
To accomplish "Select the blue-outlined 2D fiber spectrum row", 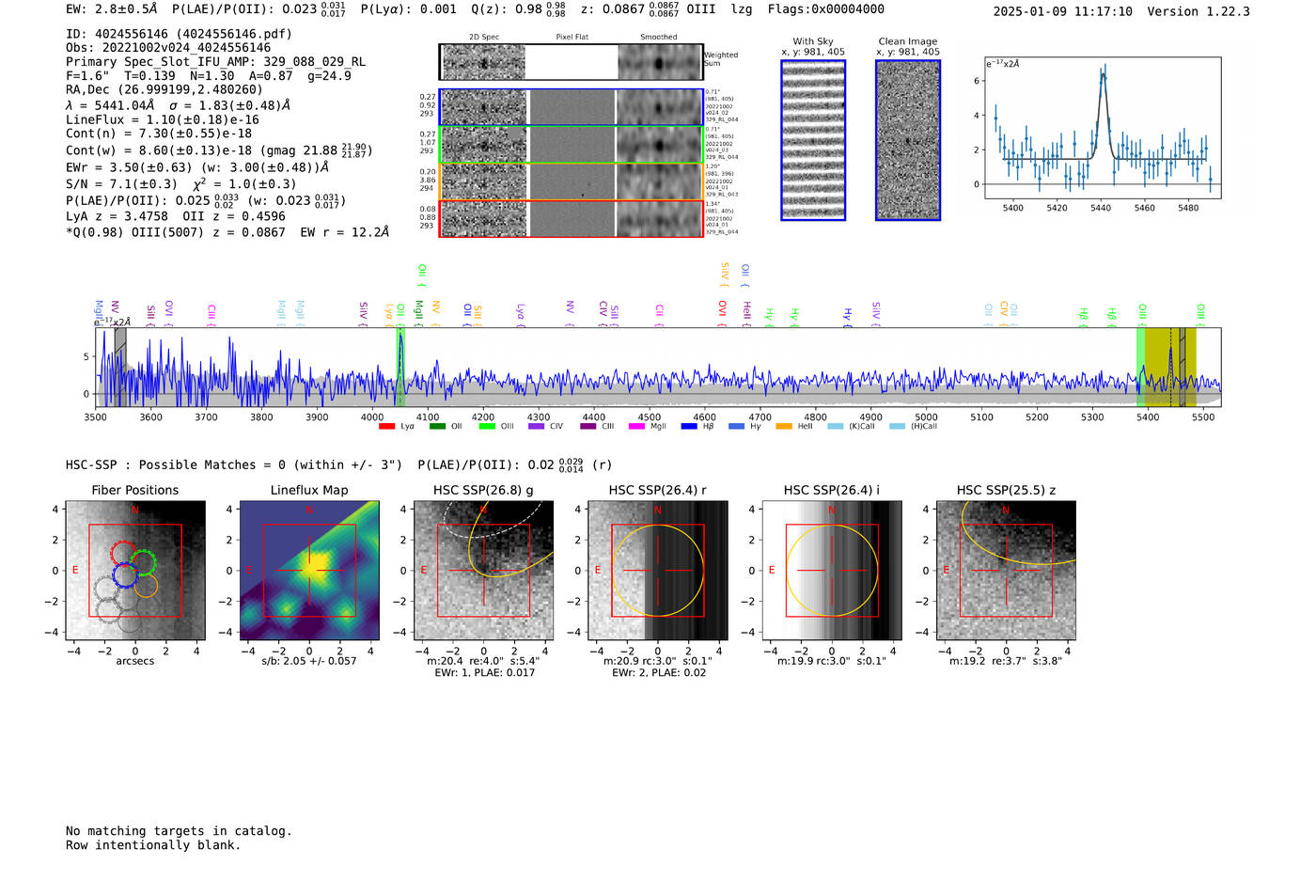I will pyautogui.click(x=571, y=107).
